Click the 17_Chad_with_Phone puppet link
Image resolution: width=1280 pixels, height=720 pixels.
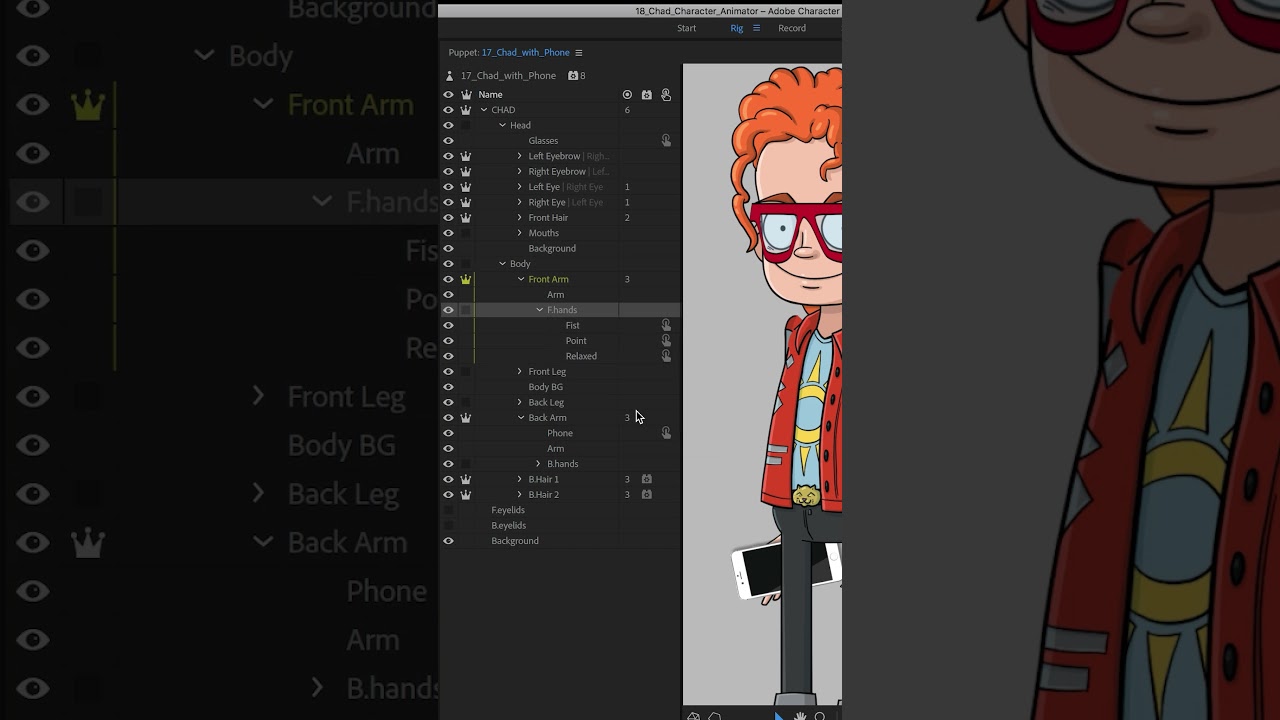[x=526, y=53]
